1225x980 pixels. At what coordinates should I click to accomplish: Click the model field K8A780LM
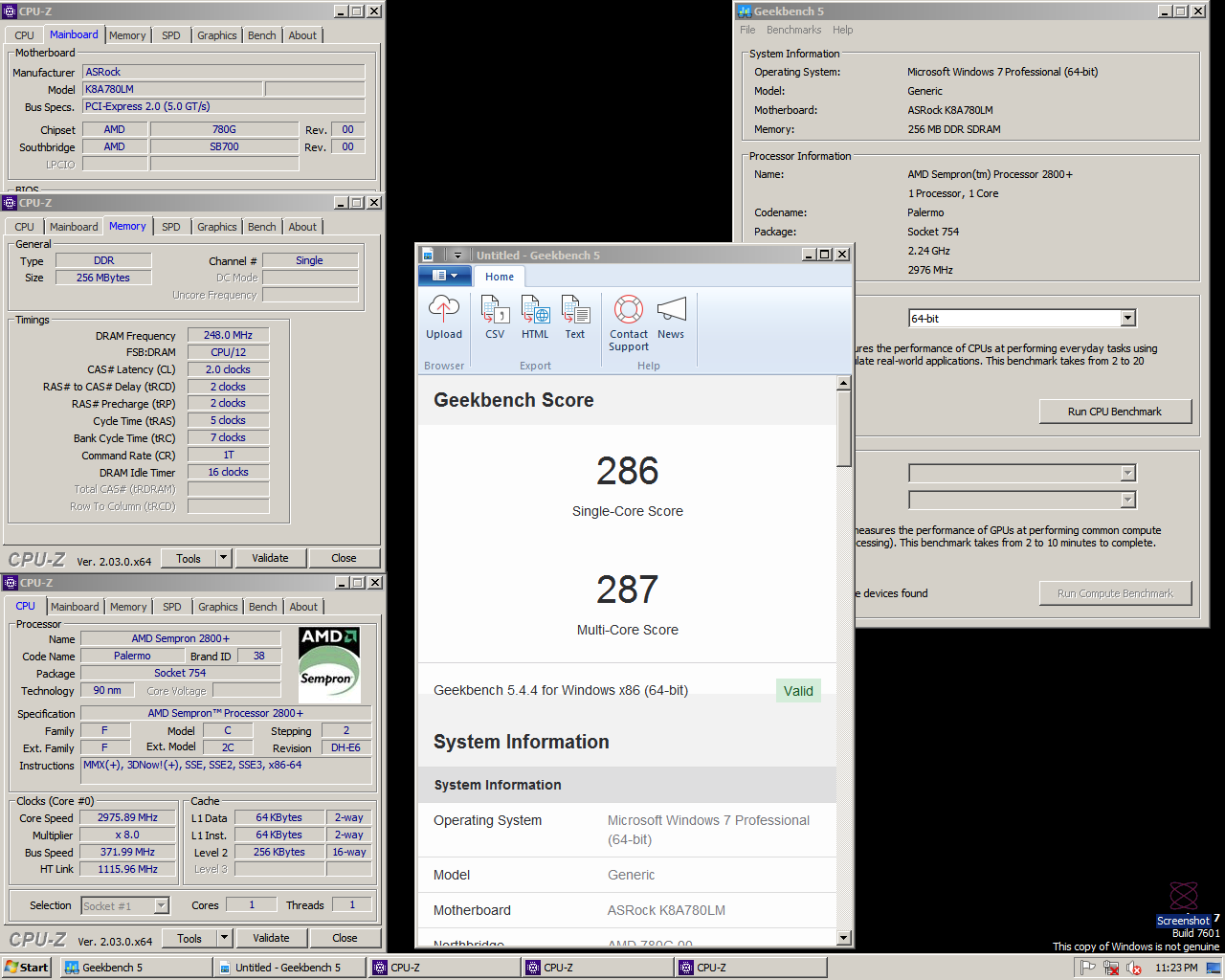(x=172, y=89)
